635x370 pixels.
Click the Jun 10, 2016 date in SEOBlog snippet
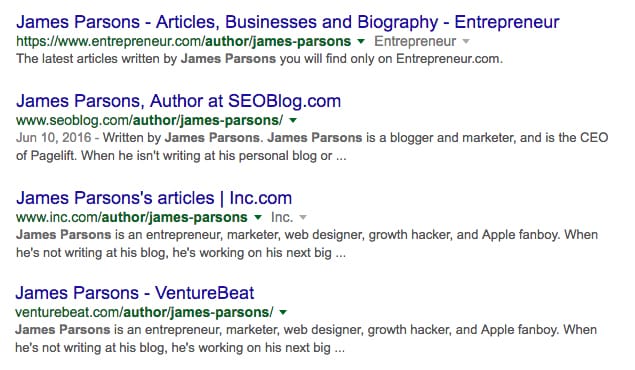[x=53, y=138]
